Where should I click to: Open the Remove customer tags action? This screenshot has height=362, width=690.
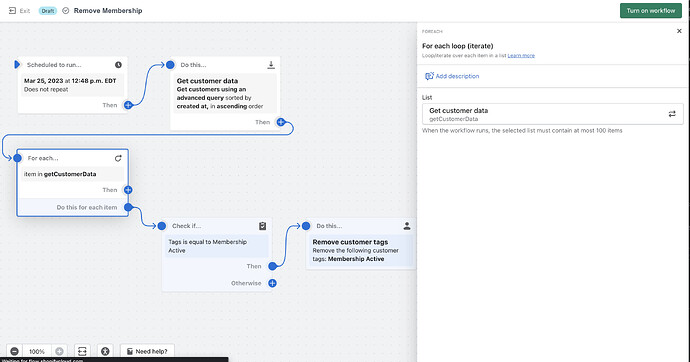coord(361,250)
